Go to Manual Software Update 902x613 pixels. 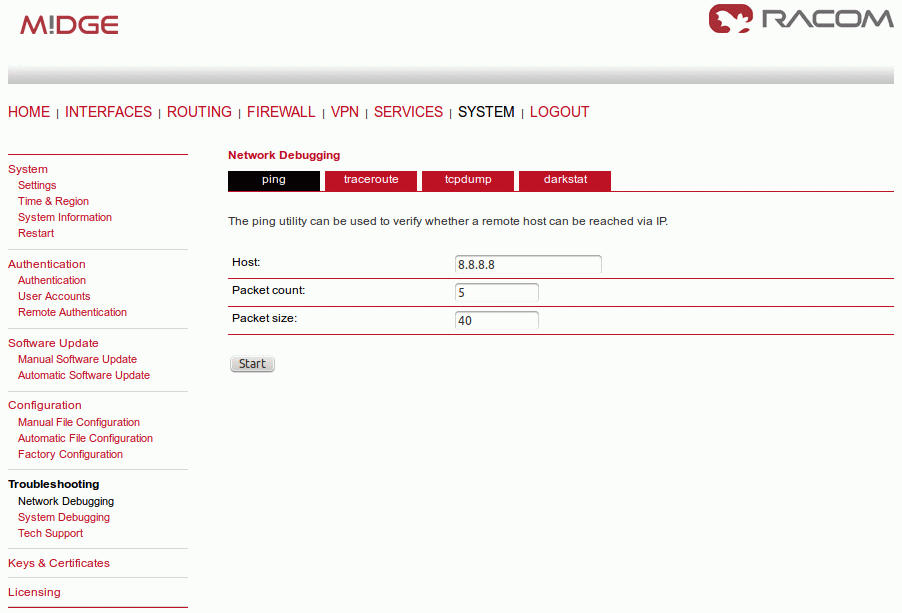click(x=77, y=359)
